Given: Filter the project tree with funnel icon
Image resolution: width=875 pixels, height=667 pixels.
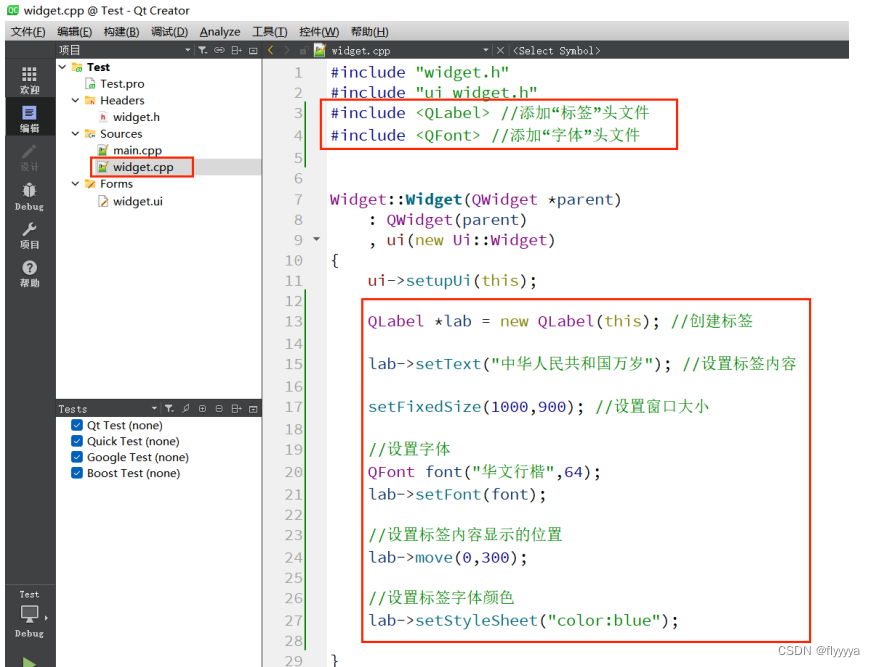Looking at the screenshot, I should [x=203, y=50].
